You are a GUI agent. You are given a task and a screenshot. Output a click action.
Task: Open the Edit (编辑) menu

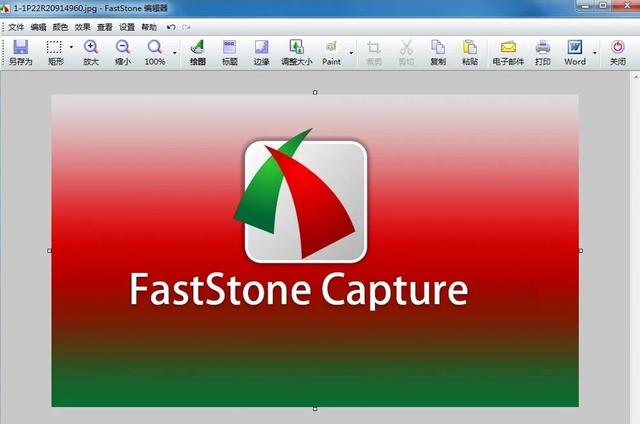click(x=38, y=27)
